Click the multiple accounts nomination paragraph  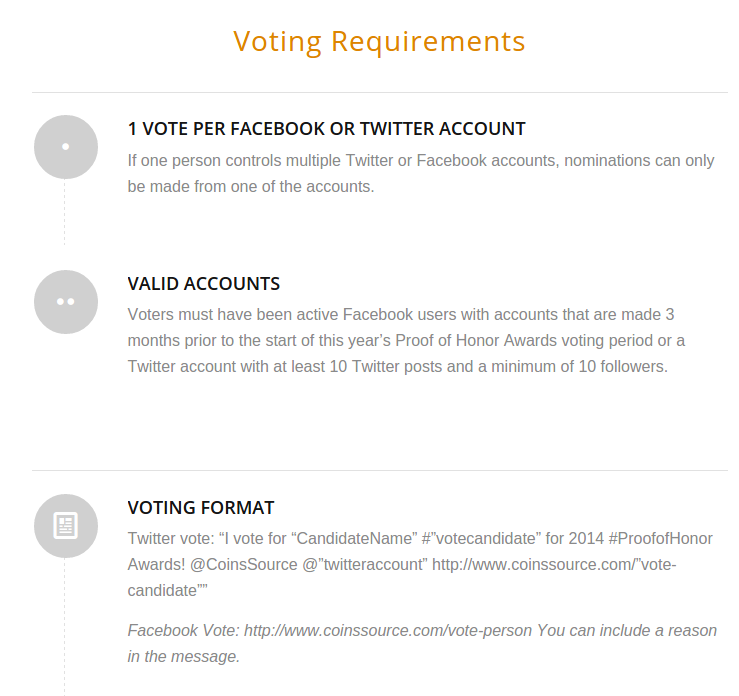pyautogui.click(x=421, y=173)
